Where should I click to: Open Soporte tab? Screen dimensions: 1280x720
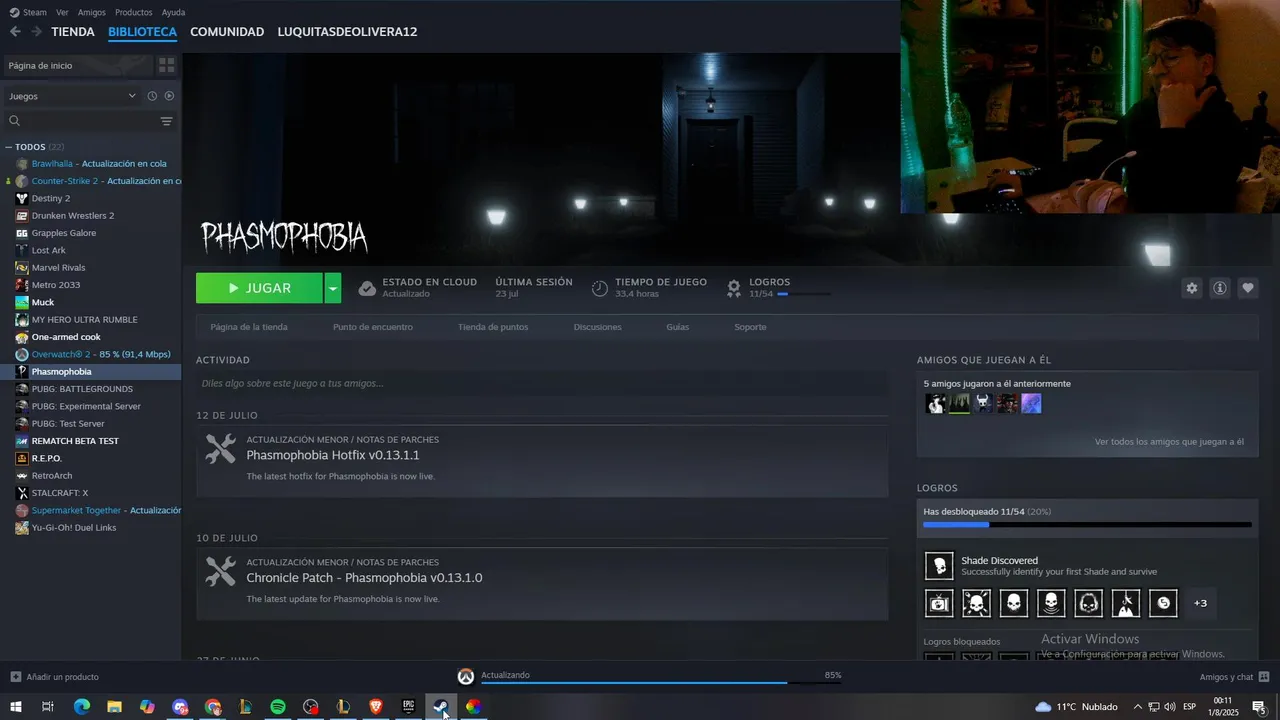point(750,327)
